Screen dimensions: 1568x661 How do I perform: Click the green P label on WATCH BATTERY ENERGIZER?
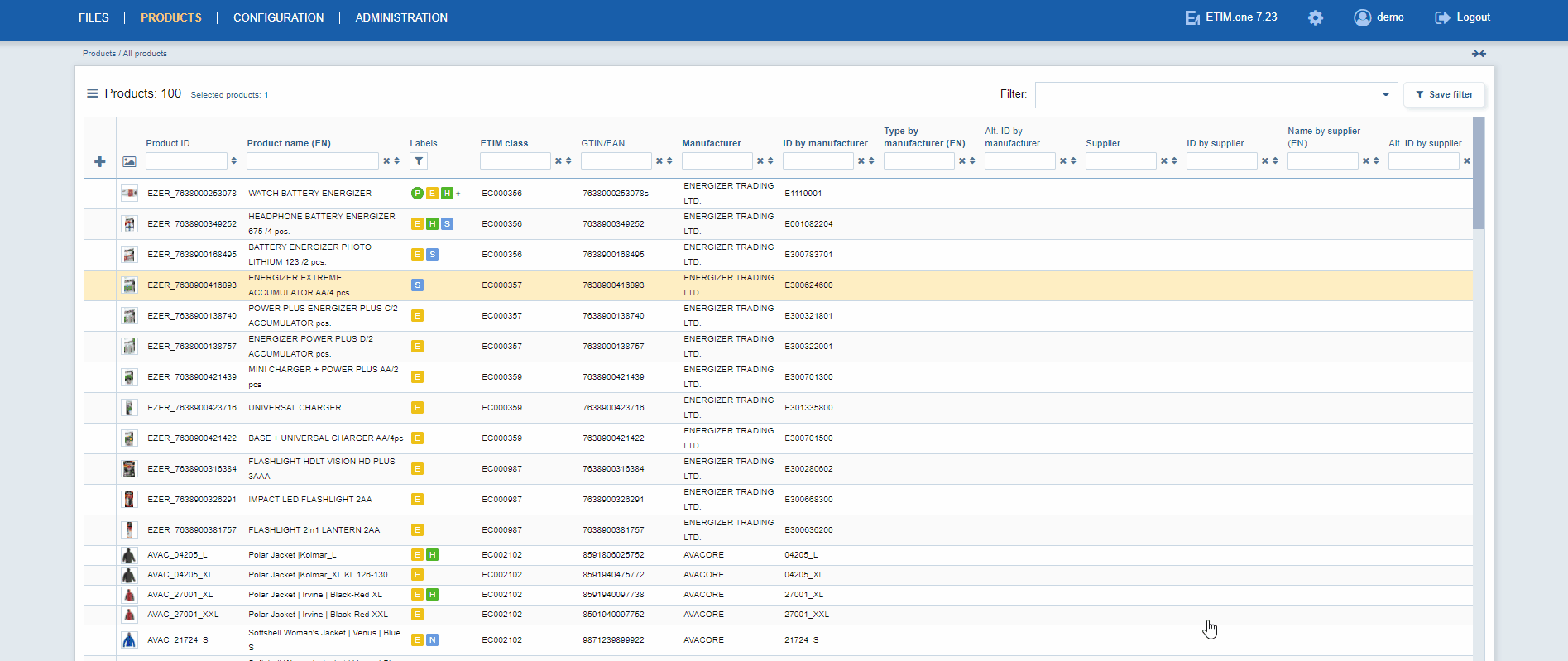[x=417, y=194]
